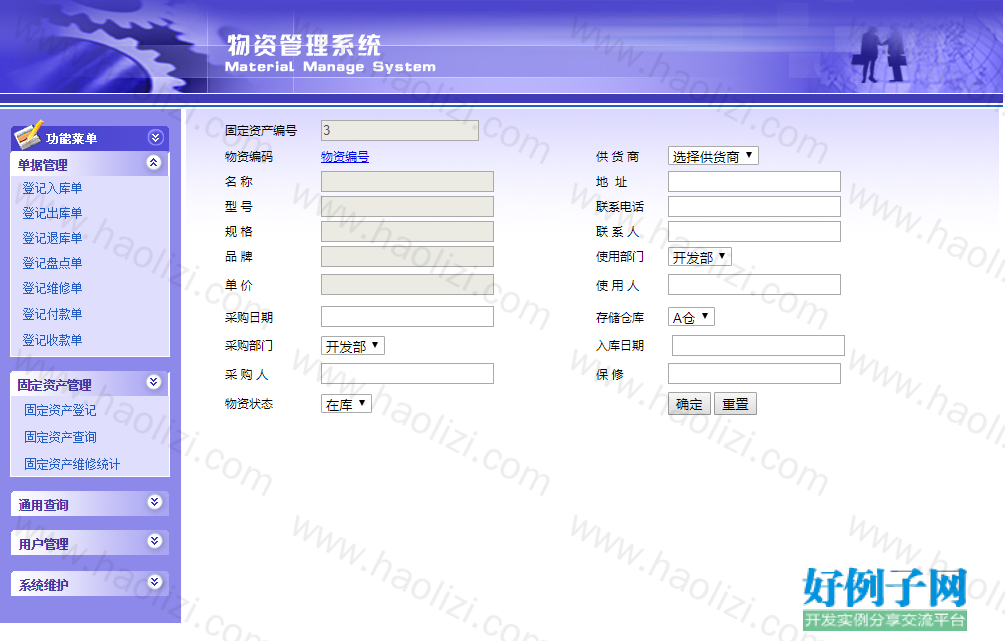The height and width of the screenshot is (641, 1005).
Task: Focus the 地址 input field
Action: coord(754,181)
